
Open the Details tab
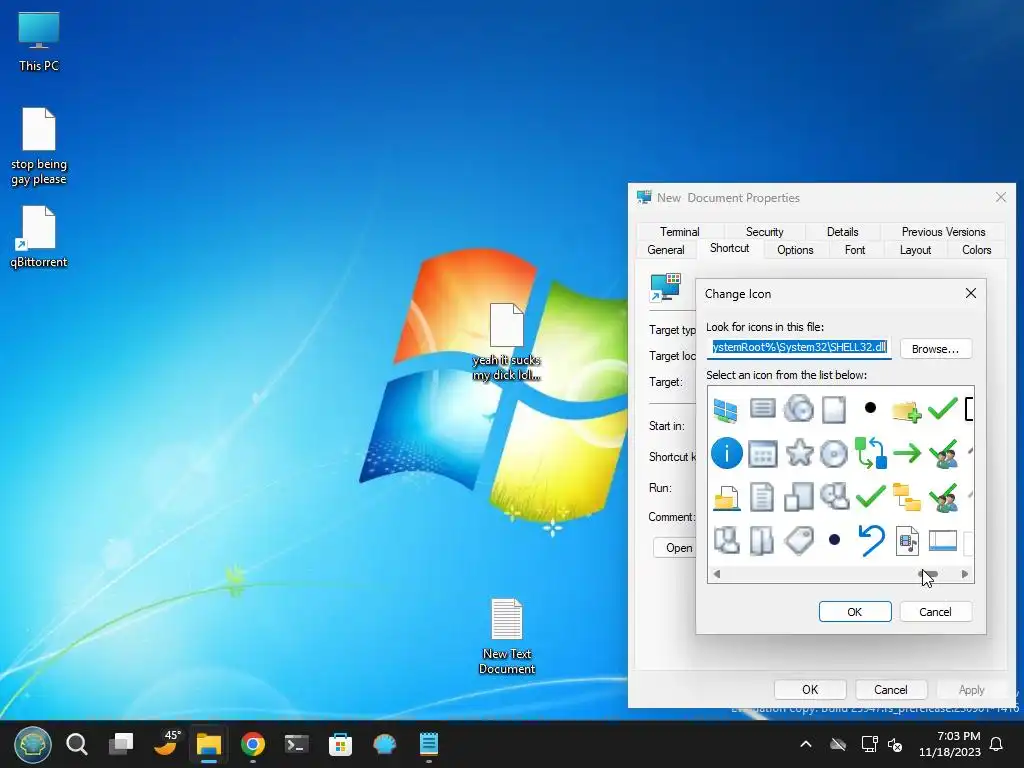pos(842,231)
